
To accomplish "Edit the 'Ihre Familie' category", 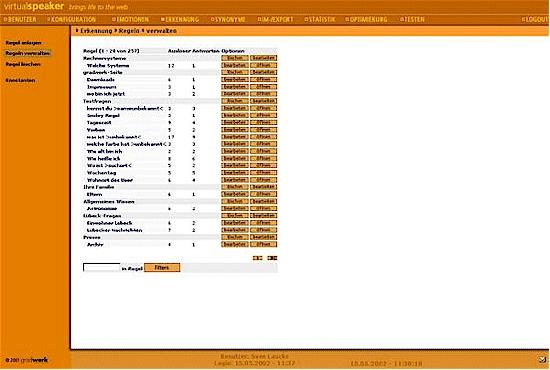I will [x=263, y=187].
